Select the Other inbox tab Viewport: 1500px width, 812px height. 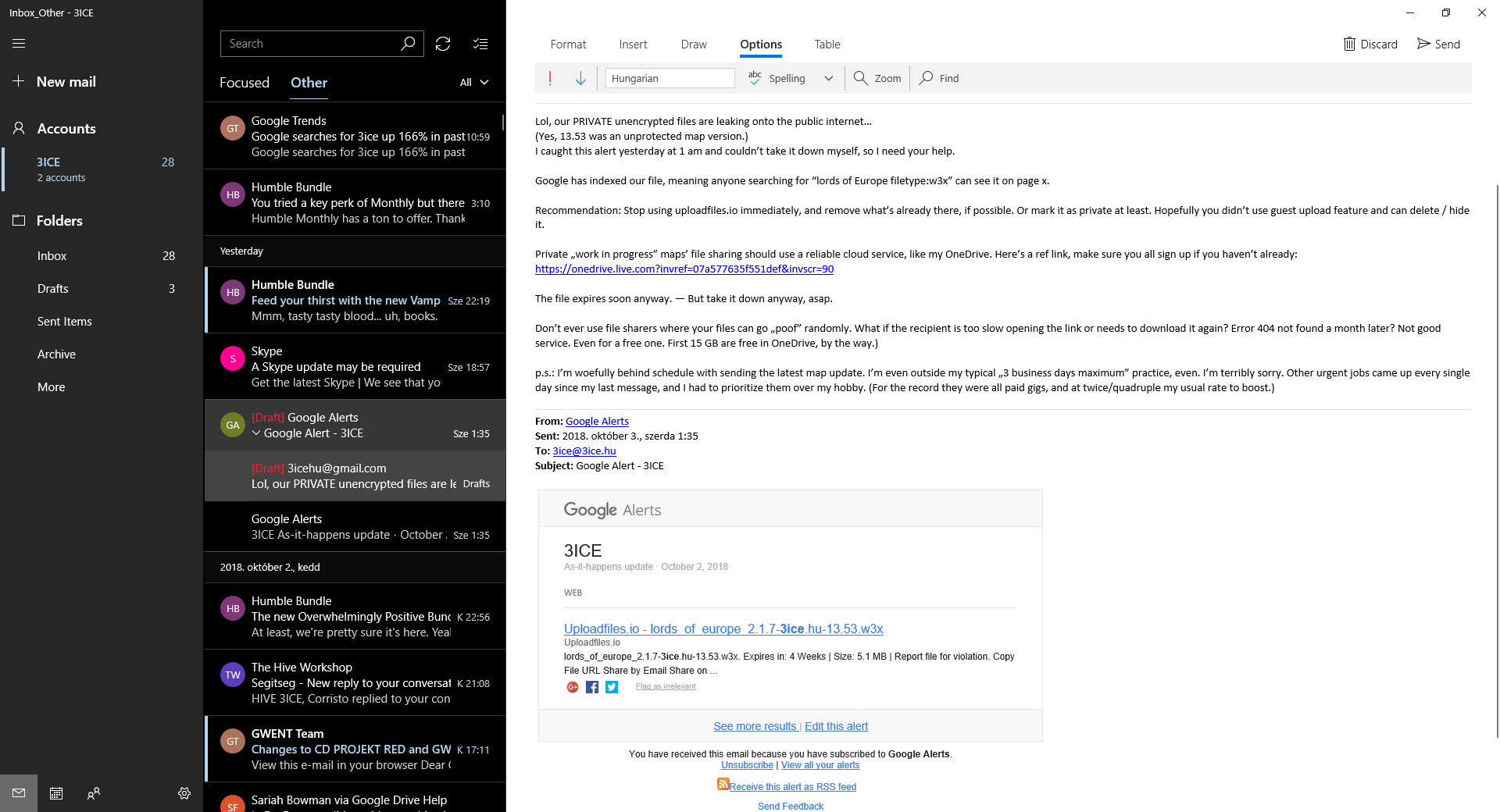point(309,83)
